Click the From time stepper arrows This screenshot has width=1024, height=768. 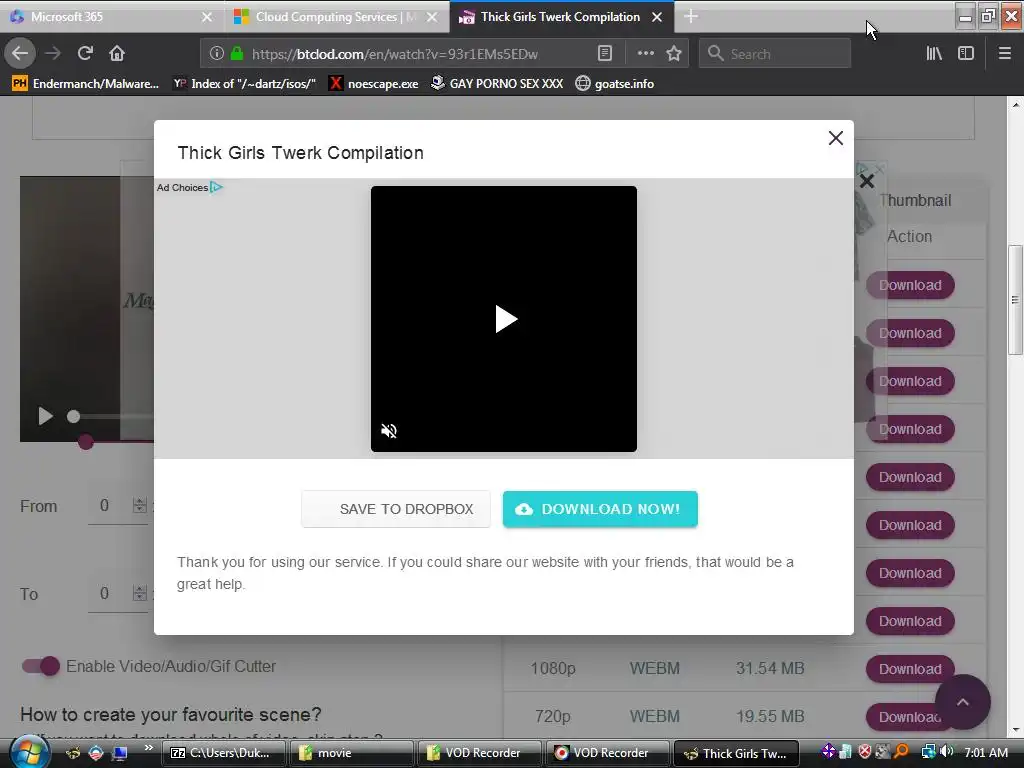(x=139, y=505)
